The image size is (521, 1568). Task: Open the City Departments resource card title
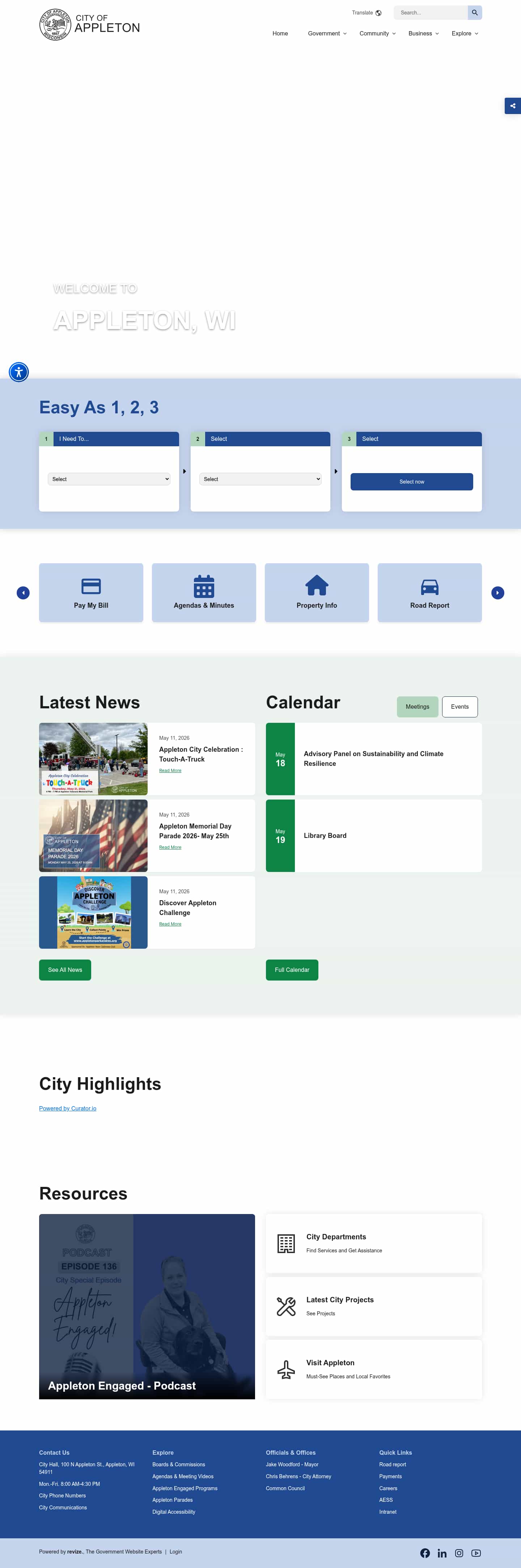click(x=336, y=1237)
